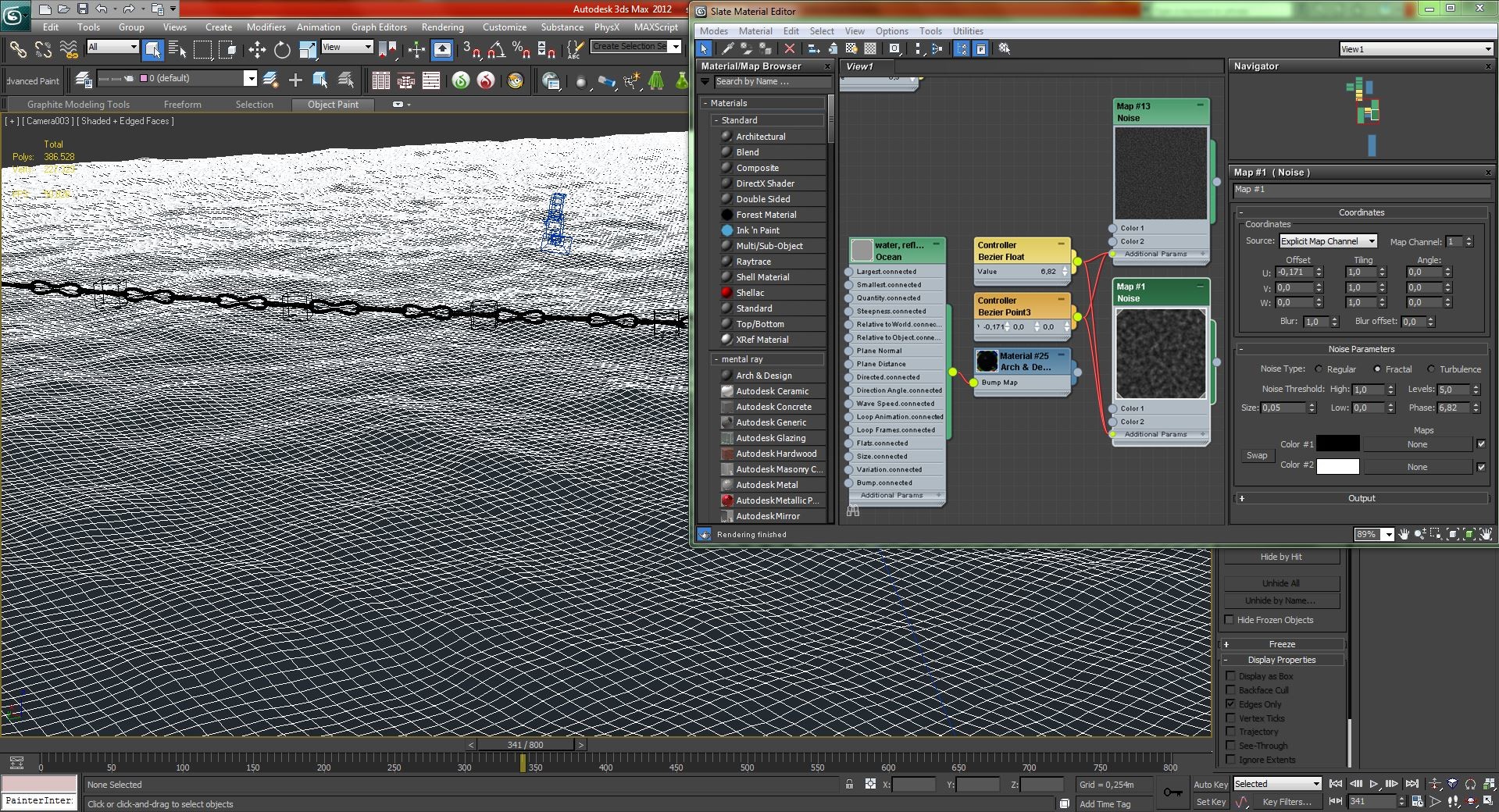This screenshot has width=1499, height=812.
Task: Click Lay Out Children icon in Slate
Action: 937,48
